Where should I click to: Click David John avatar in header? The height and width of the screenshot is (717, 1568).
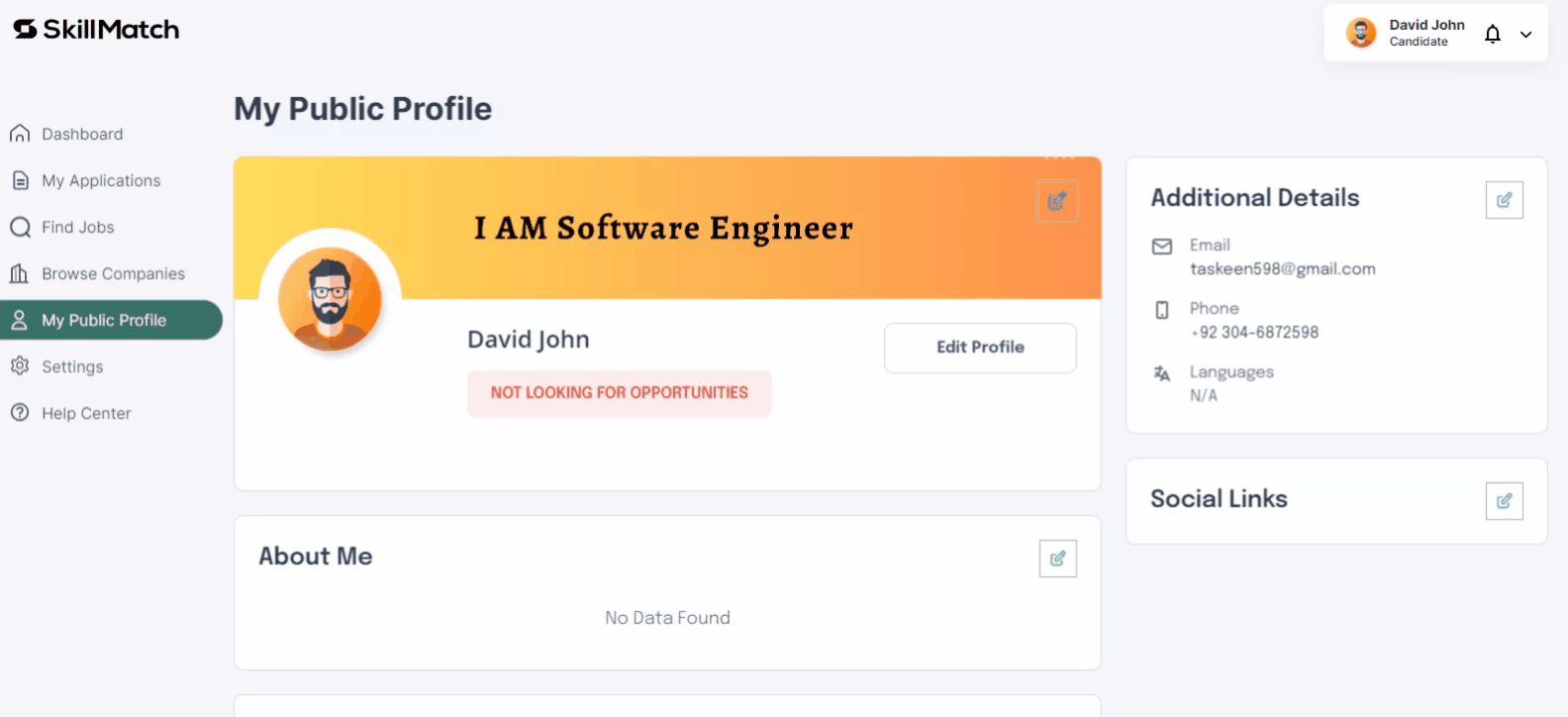tap(1361, 33)
